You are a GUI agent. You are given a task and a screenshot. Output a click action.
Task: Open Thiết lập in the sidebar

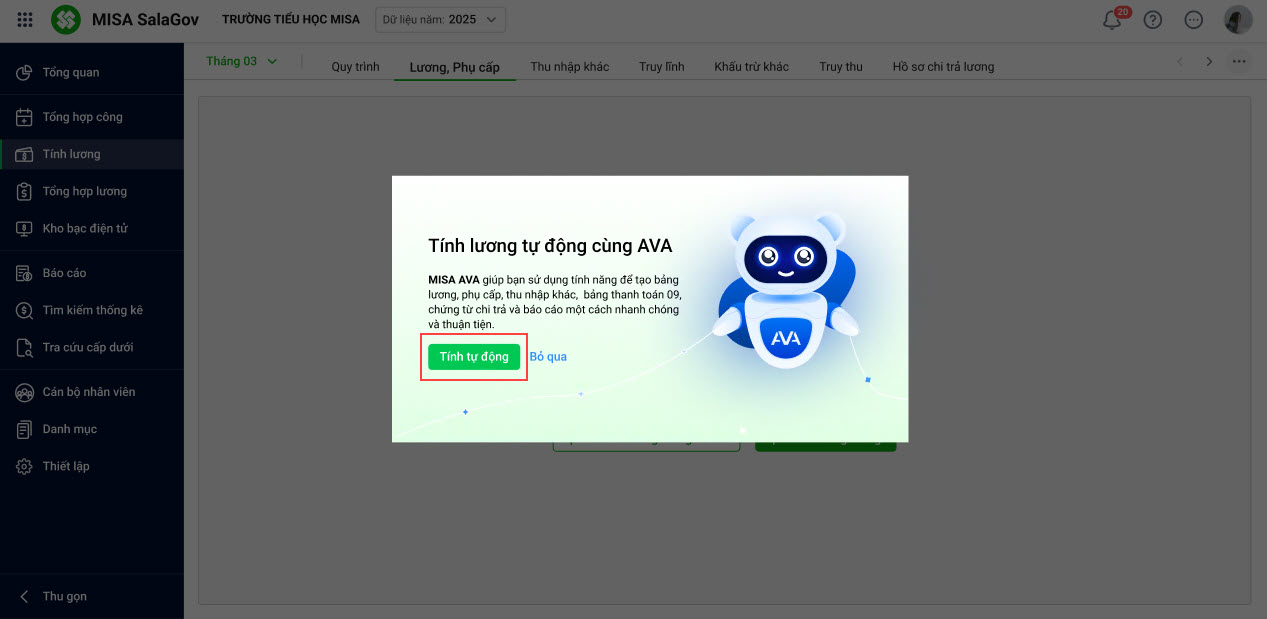pos(92,466)
